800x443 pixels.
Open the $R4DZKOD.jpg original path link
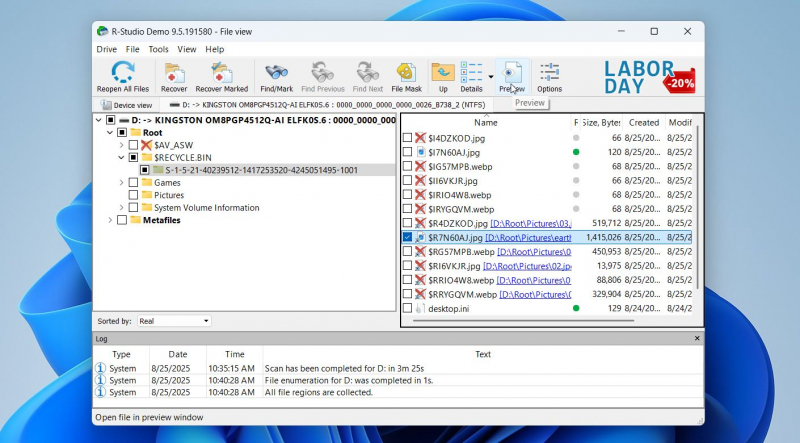click(x=531, y=223)
